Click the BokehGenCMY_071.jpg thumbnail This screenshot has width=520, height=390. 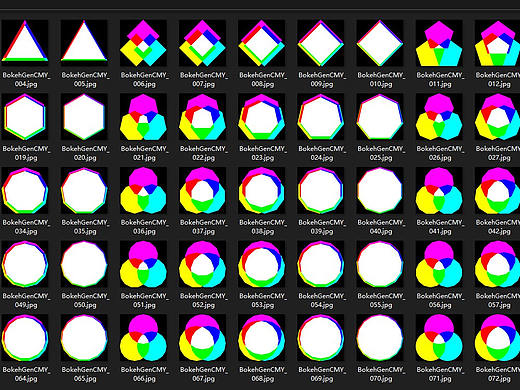(x=439, y=338)
